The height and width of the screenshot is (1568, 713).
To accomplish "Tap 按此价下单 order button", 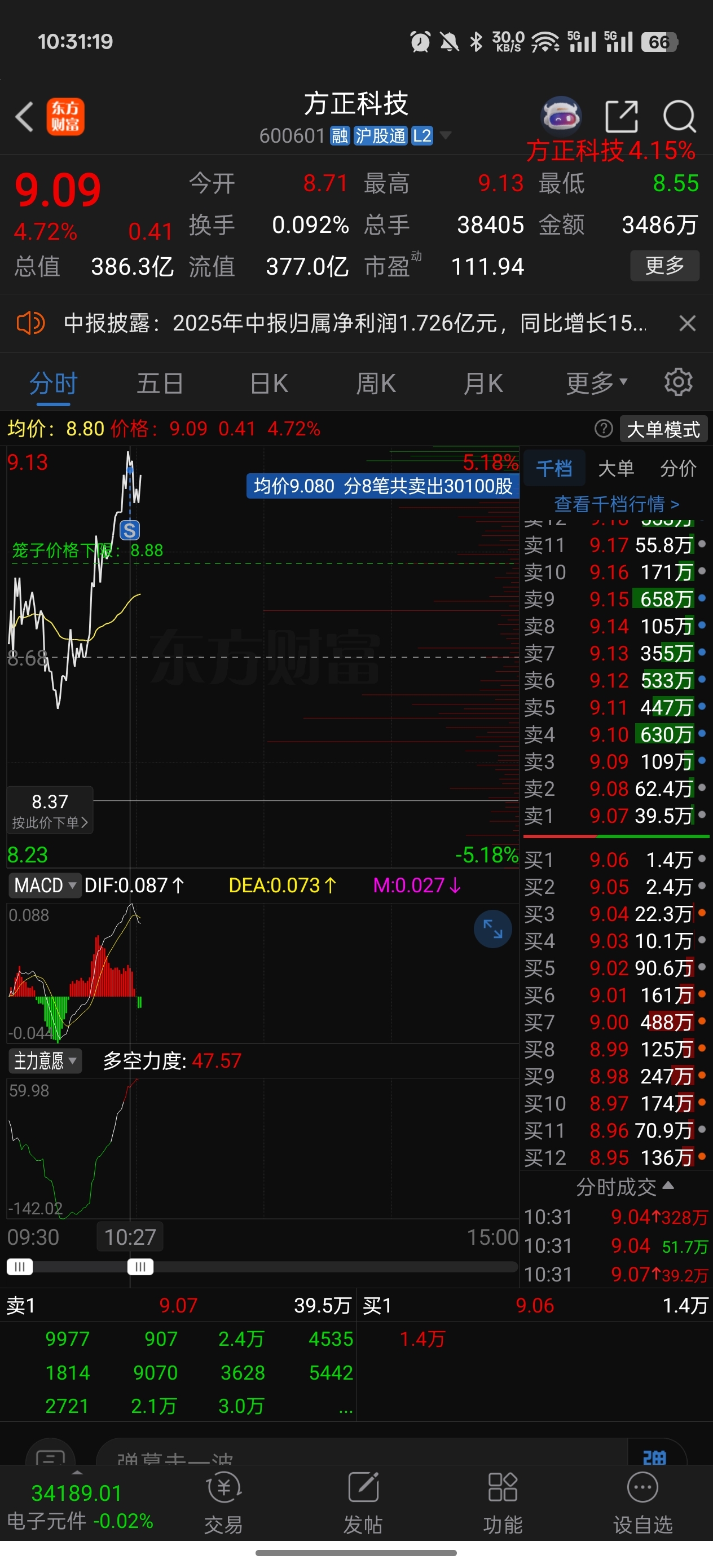I will coord(50,810).
